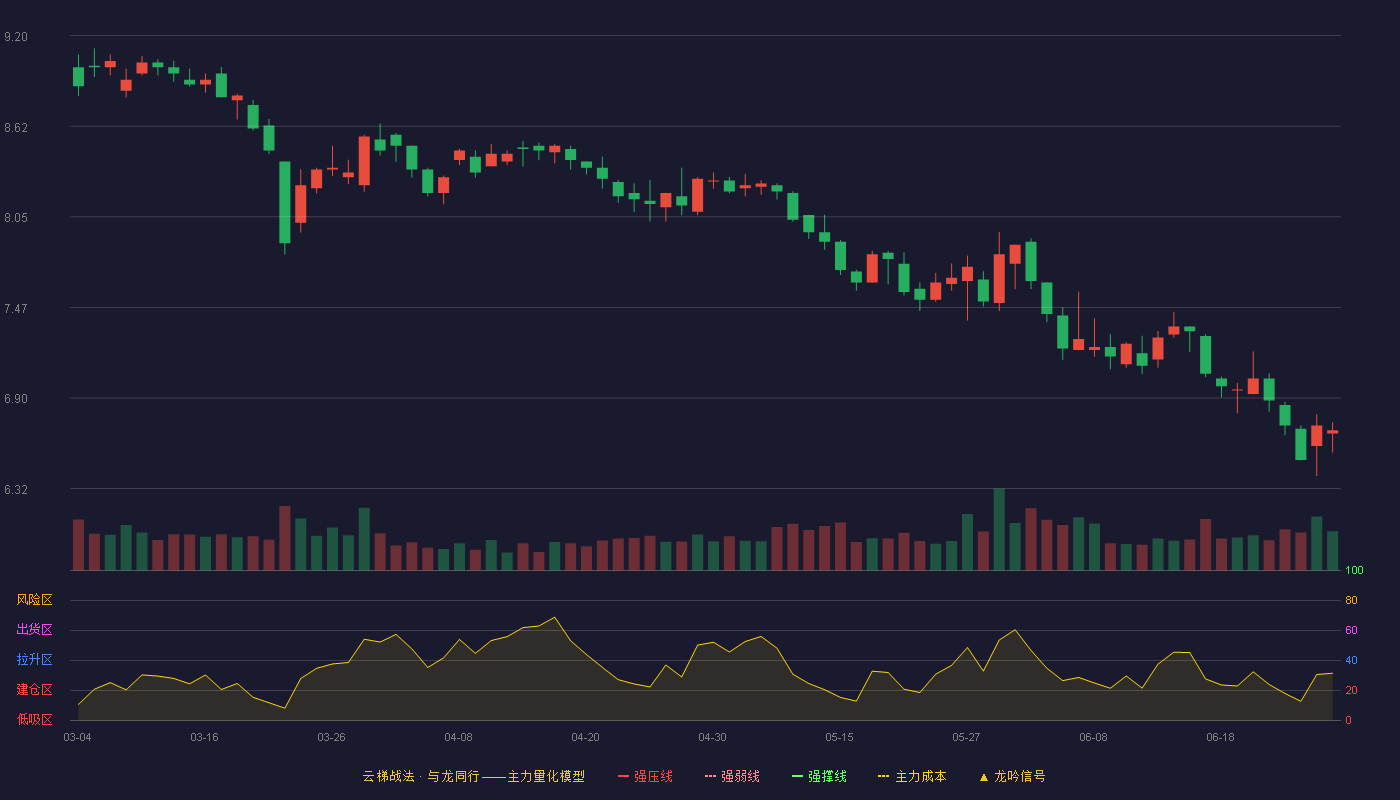Image resolution: width=1400 pixels, height=800 pixels.
Task: Toggle the 主力成本 legend entry
Action: pyautogui.click(x=912, y=776)
